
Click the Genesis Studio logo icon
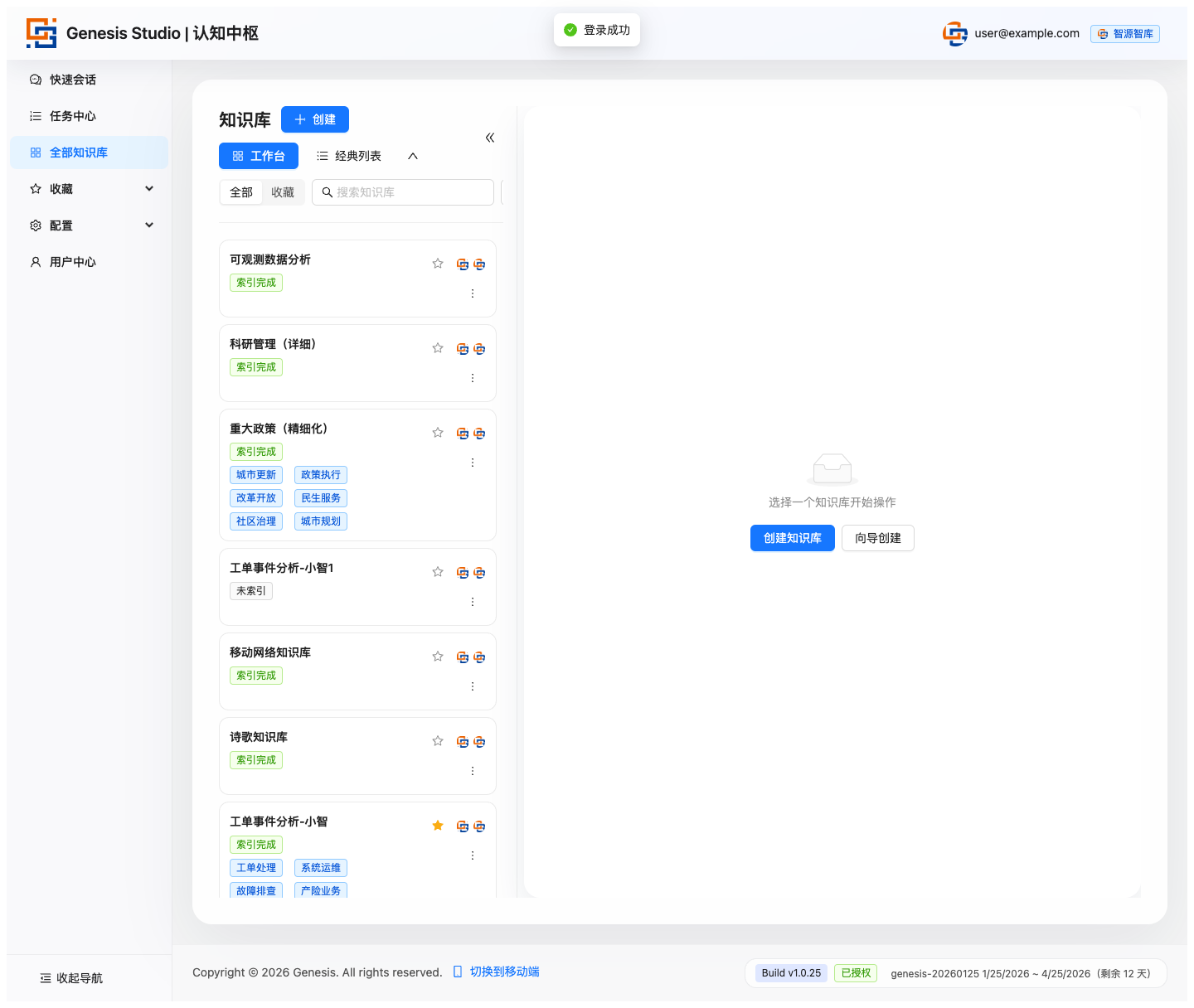tap(41, 33)
